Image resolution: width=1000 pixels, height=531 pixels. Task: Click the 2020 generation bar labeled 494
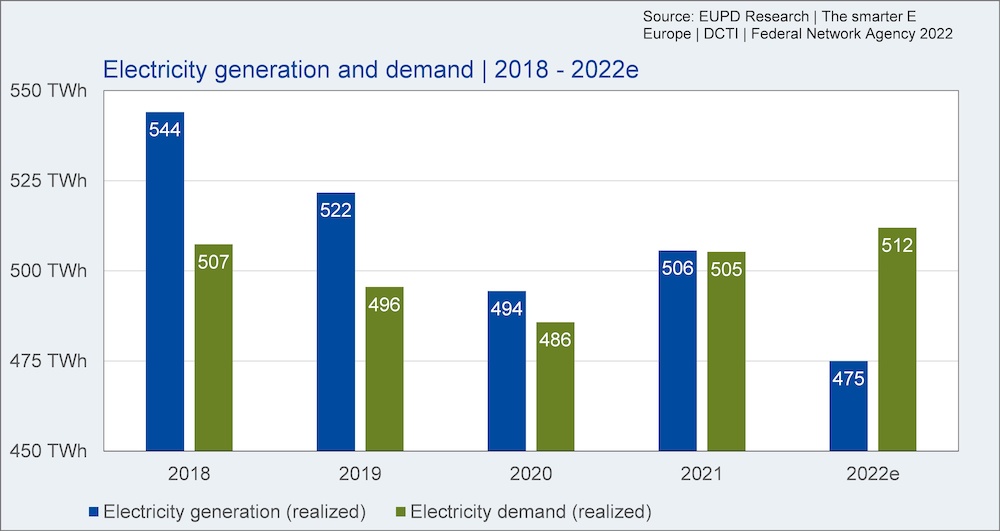click(507, 371)
